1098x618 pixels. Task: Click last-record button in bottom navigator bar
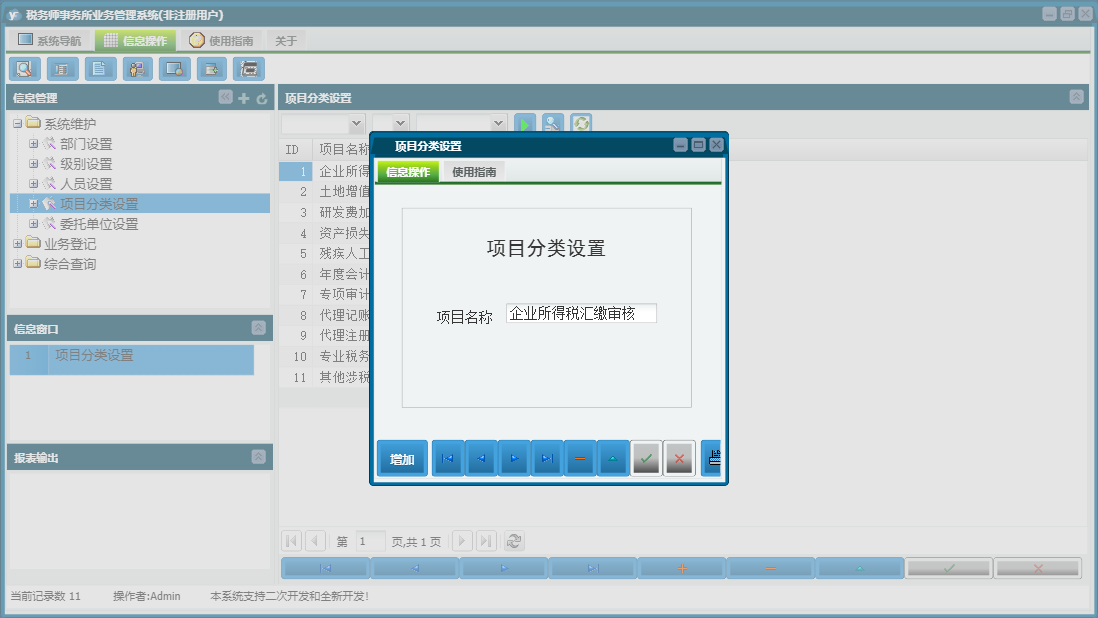point(592,568)
